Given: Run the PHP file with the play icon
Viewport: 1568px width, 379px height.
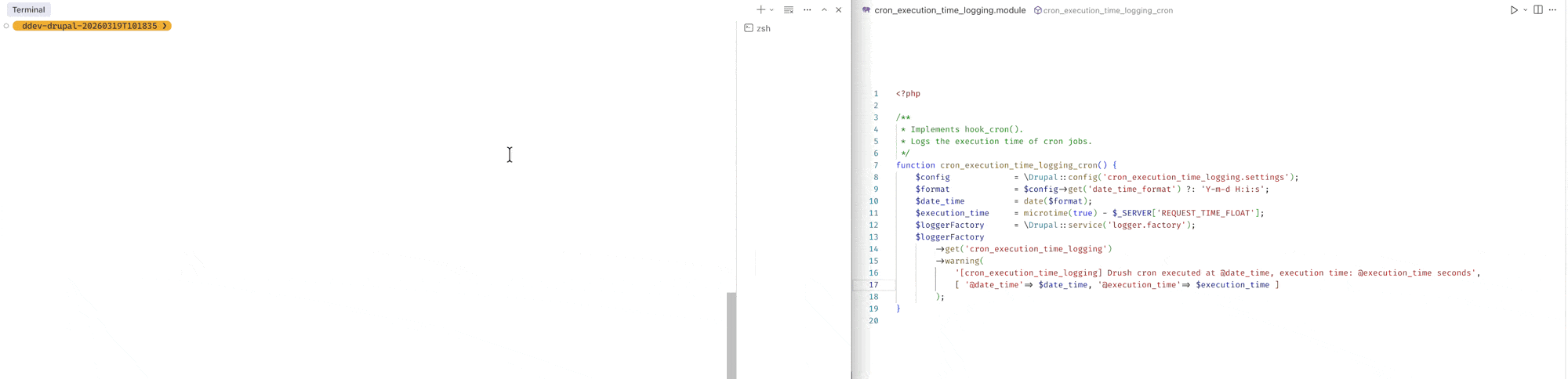Looking at the screenshot, I should 1514,10.
